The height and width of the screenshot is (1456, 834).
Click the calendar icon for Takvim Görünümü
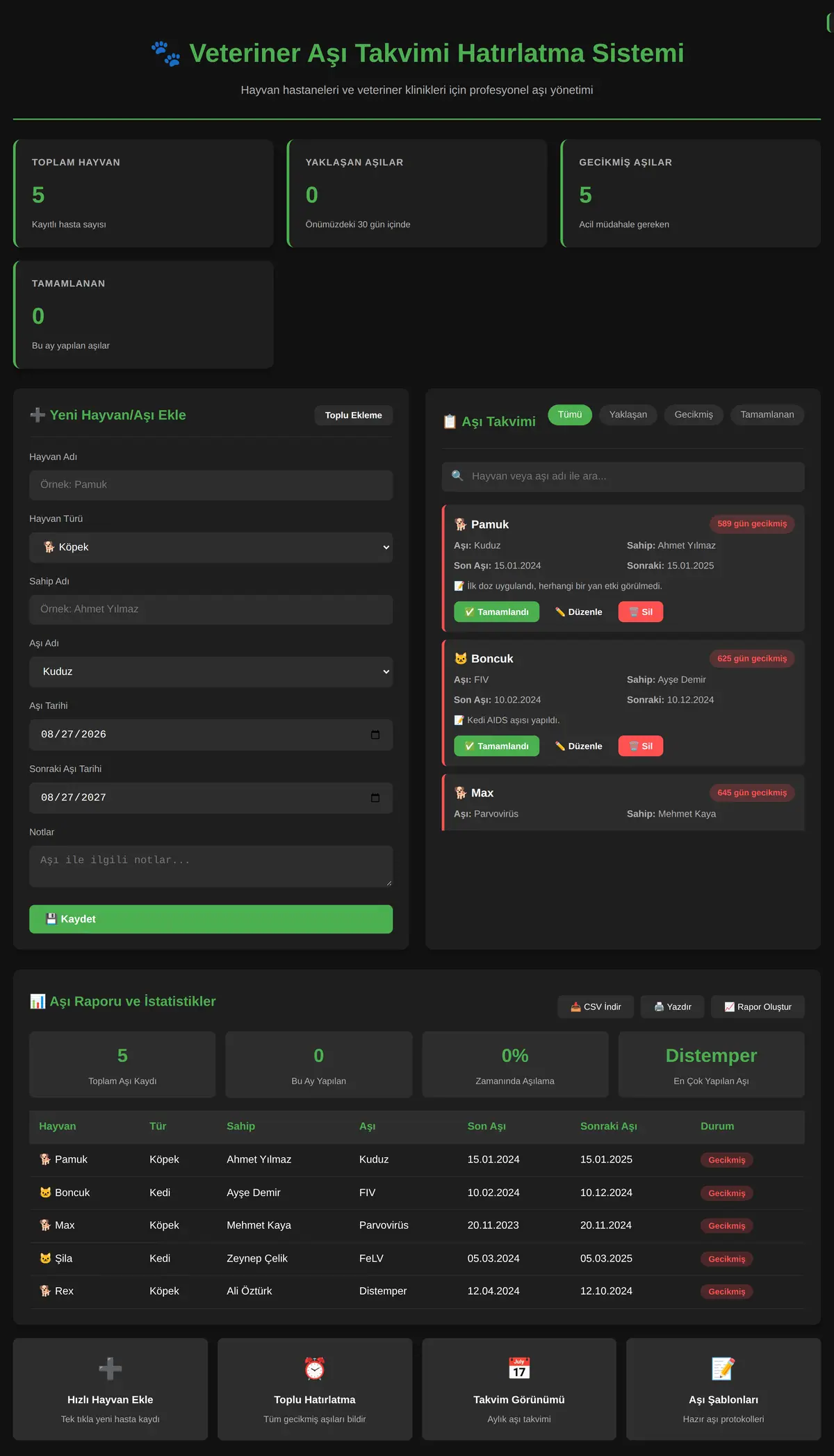(519, 1368)
